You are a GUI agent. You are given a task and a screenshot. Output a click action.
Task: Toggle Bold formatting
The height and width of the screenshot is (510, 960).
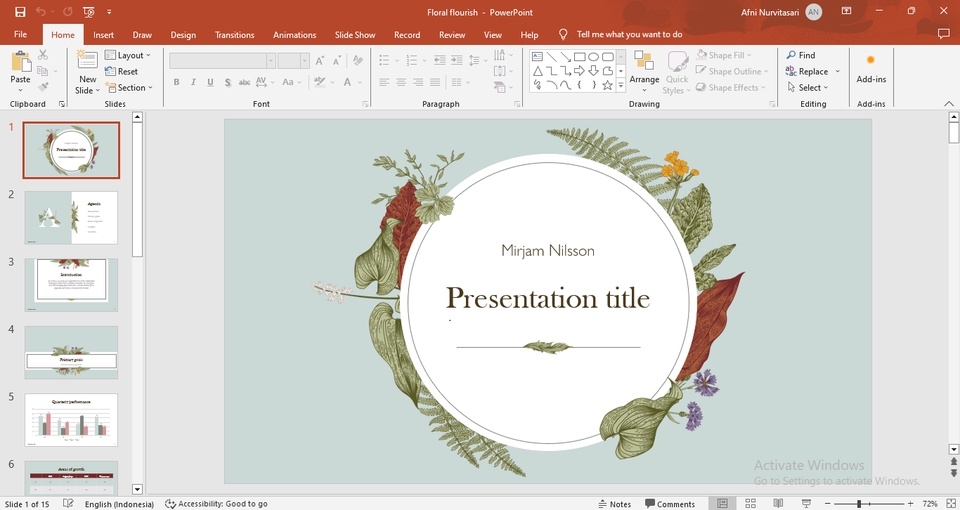pos(176,81)
